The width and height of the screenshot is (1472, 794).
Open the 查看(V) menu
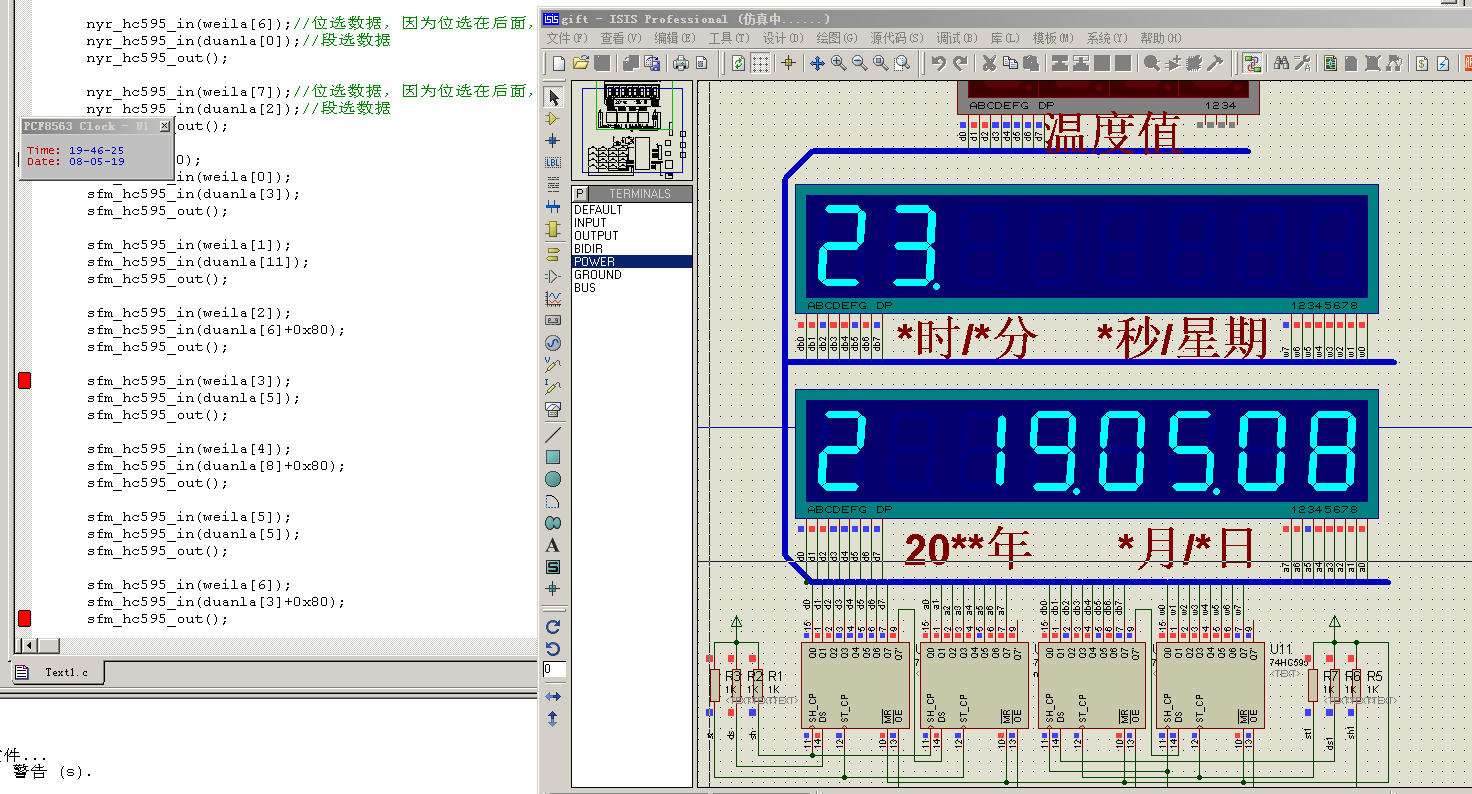(x=621, y=38)
